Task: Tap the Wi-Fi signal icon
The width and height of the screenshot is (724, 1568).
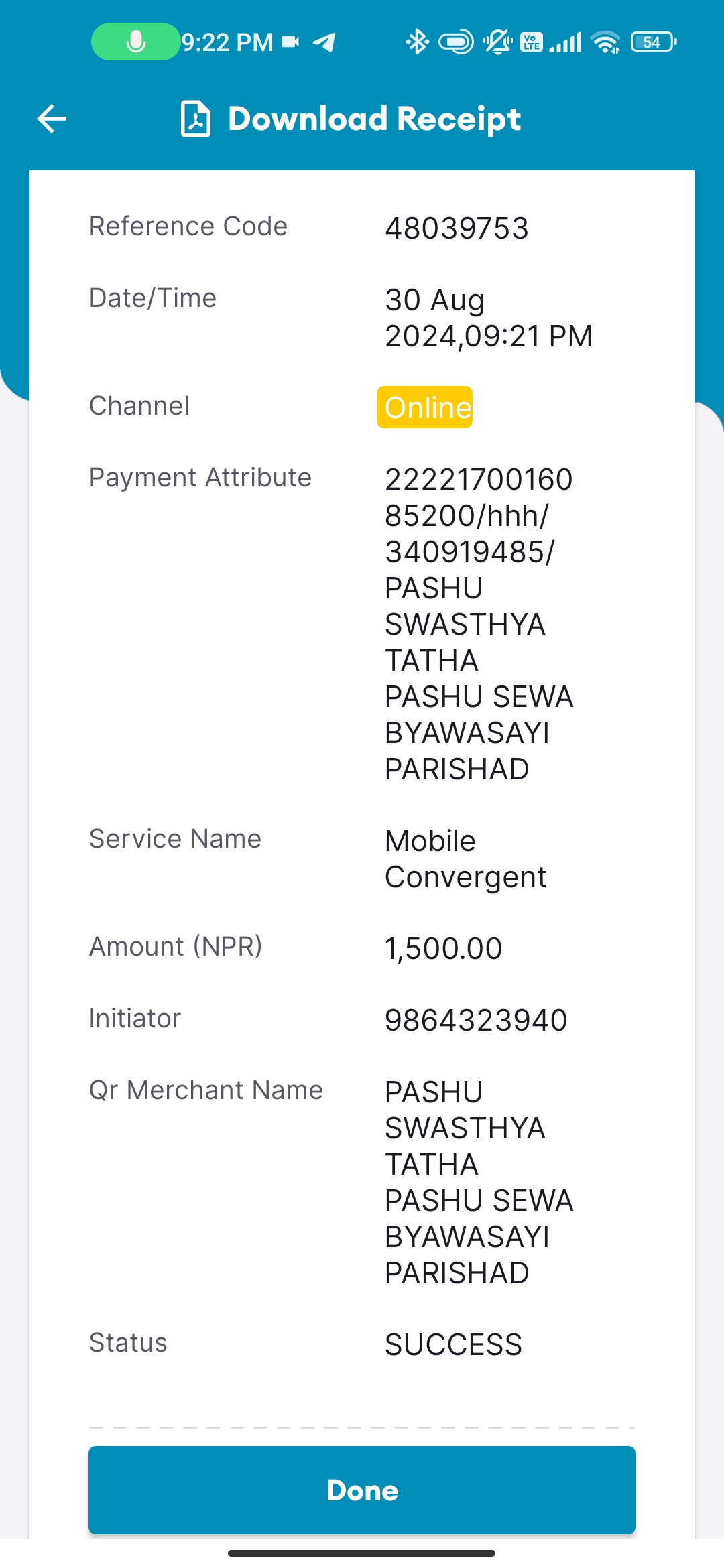Action: coord(605,42)
